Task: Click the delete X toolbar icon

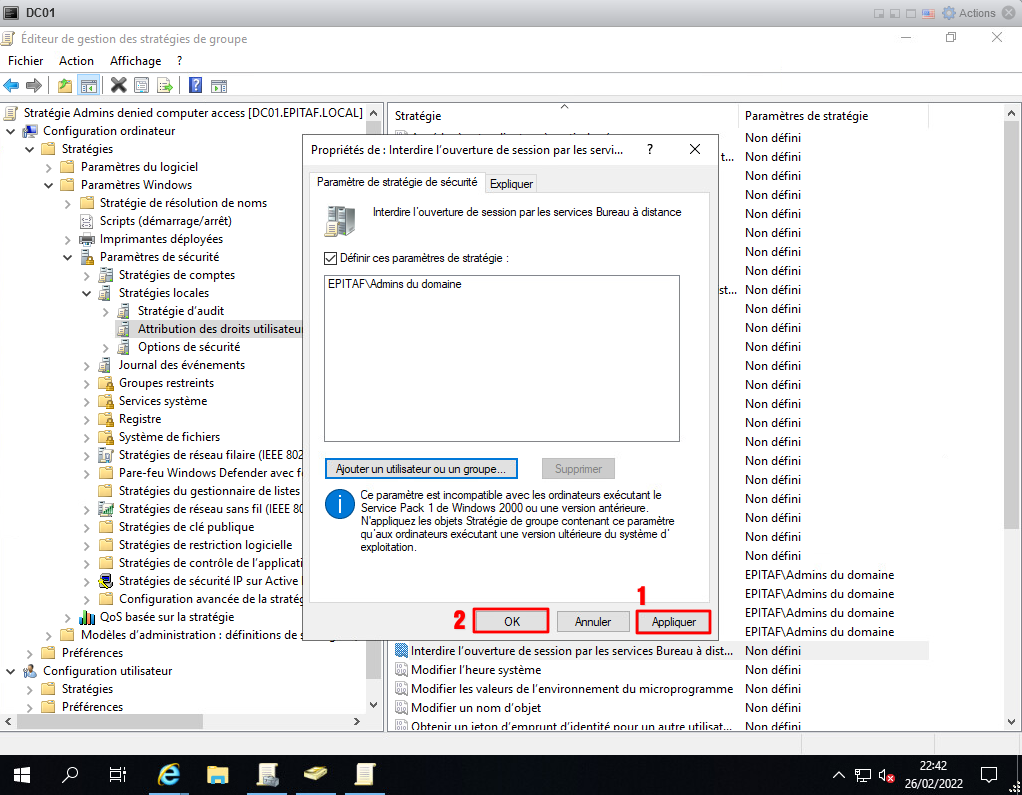Action: click(x=118, y=85)
